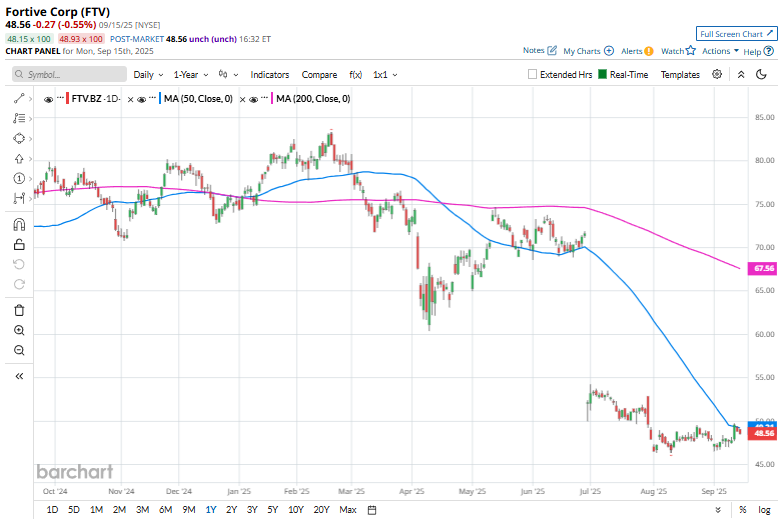The width and height of the screenshot is (781, 530).
Task: Open the Indicators menu
Action: point(269,75)
